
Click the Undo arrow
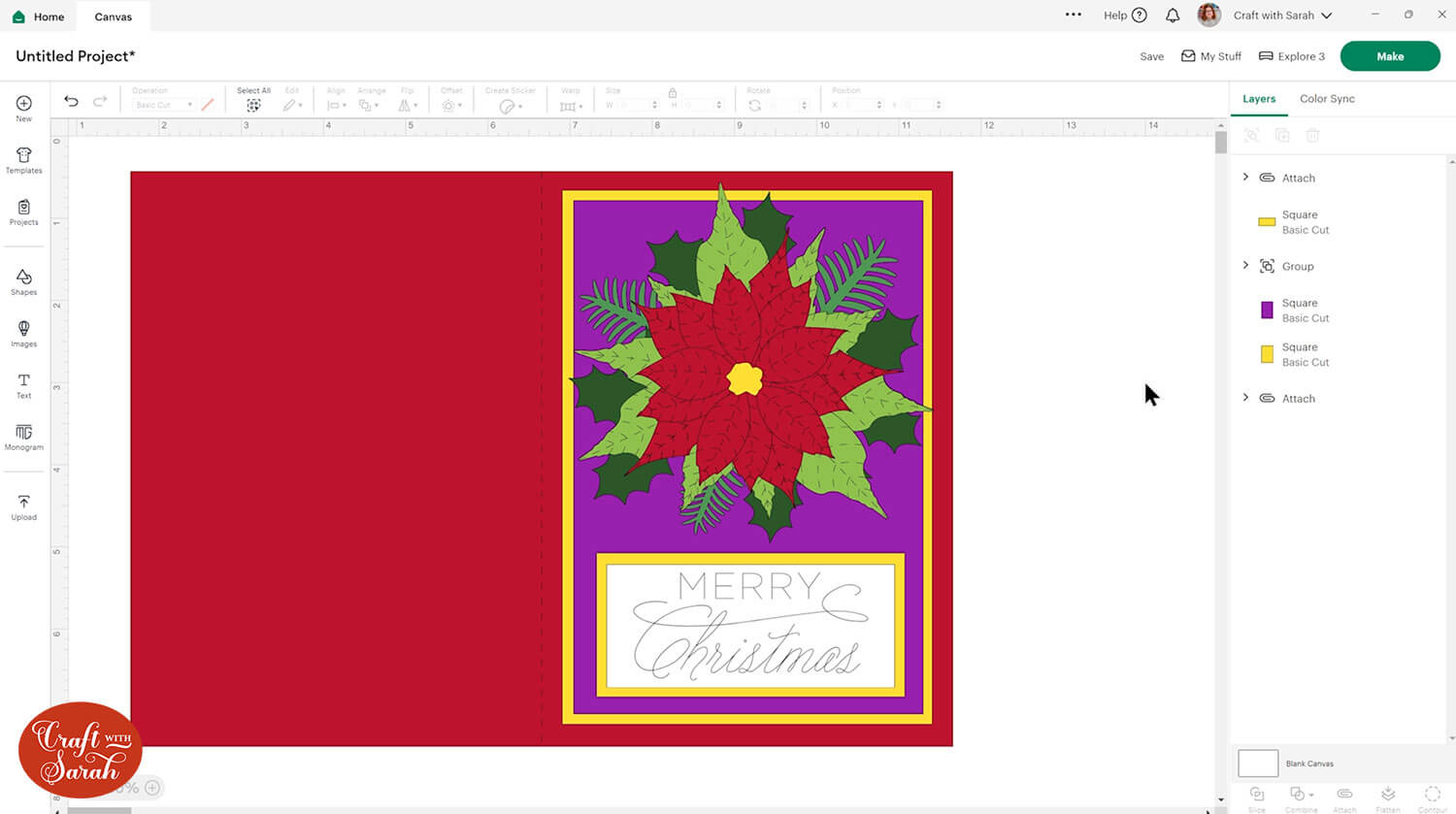point(71,101)
